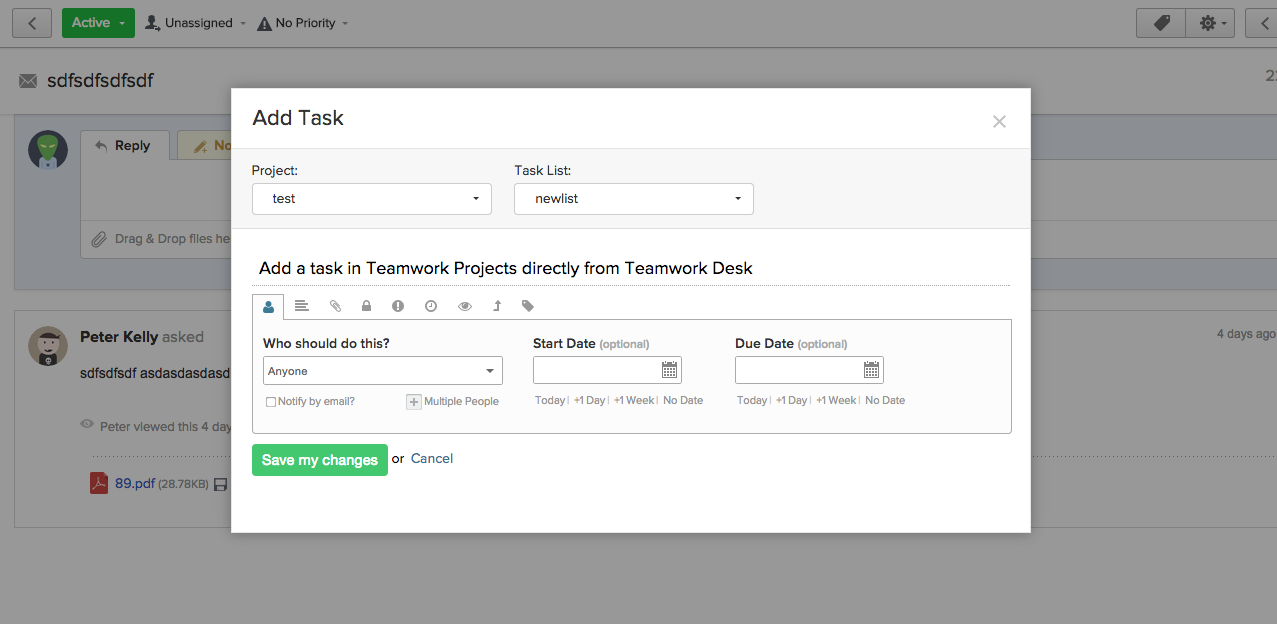Open the Active status dropdown
Image resolution: width=1277 pixels, height=624 pixels.
click(97, 22)
